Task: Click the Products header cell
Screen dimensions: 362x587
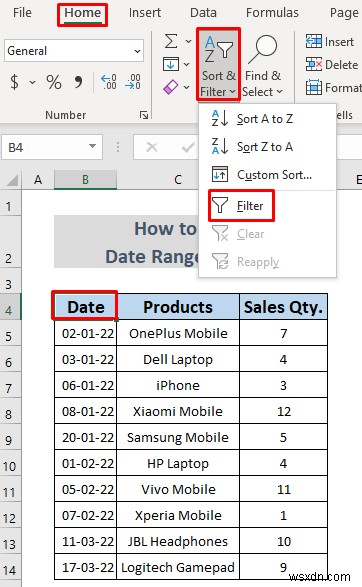Action: 178,307
